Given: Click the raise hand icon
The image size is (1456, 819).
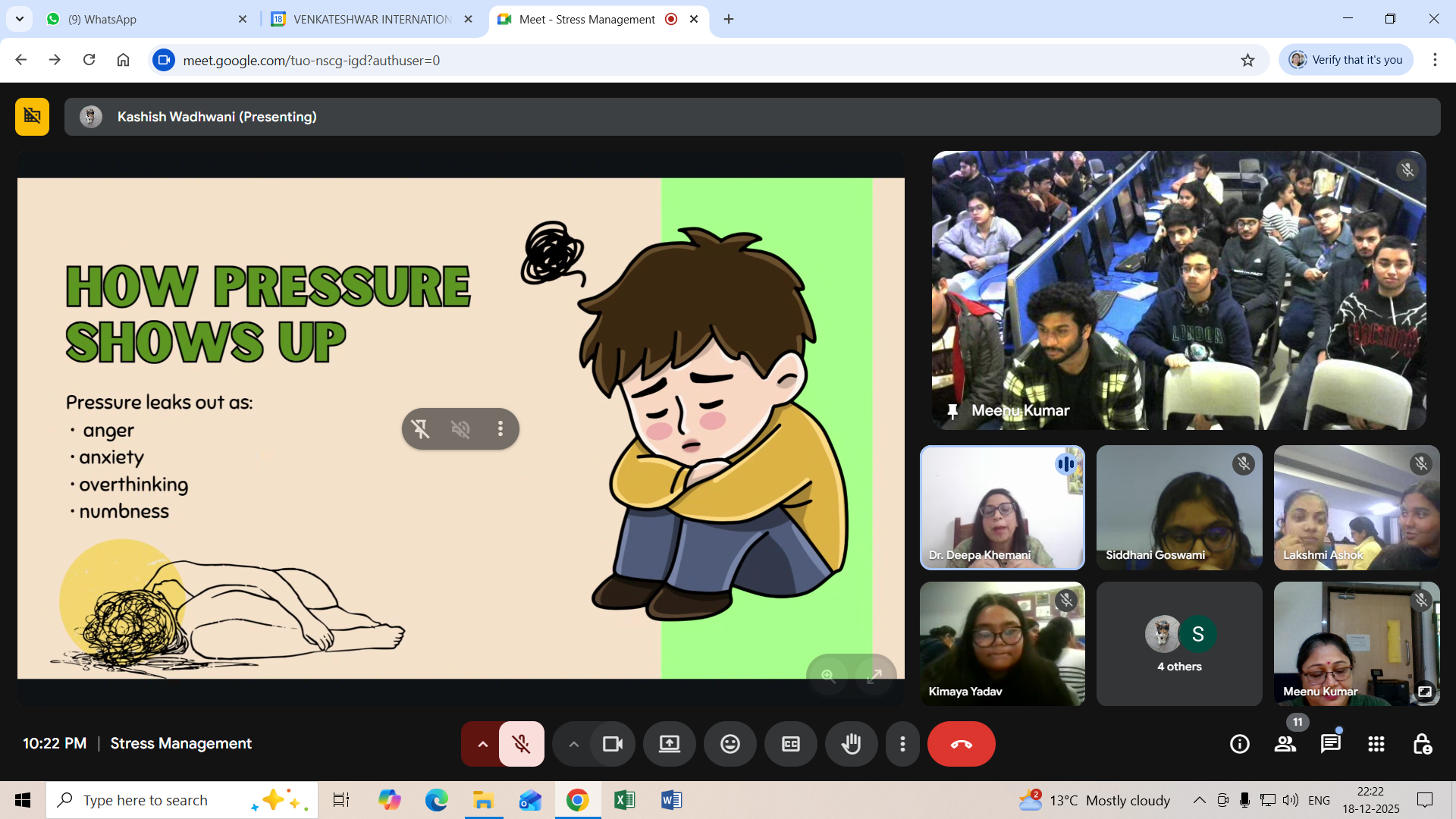Looking at the screenshot, I should [851, 744].
